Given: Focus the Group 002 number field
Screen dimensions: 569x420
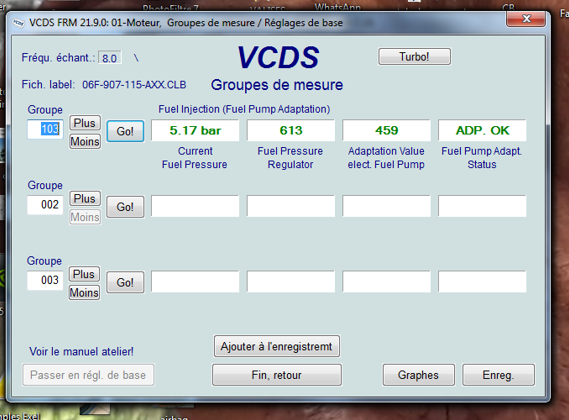Looking at the screenshot, I should coord(45,205).
